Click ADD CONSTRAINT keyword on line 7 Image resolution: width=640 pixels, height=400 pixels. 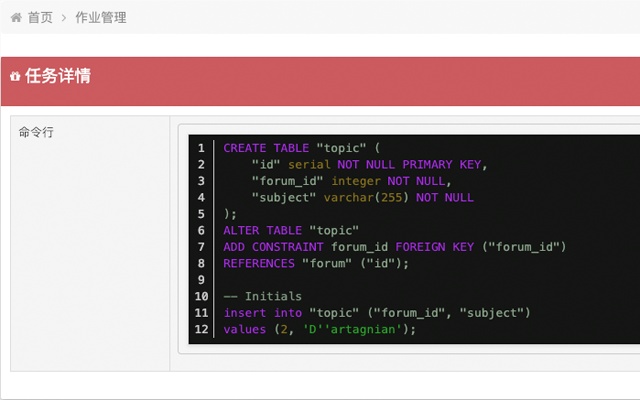[x=273, y=247]
